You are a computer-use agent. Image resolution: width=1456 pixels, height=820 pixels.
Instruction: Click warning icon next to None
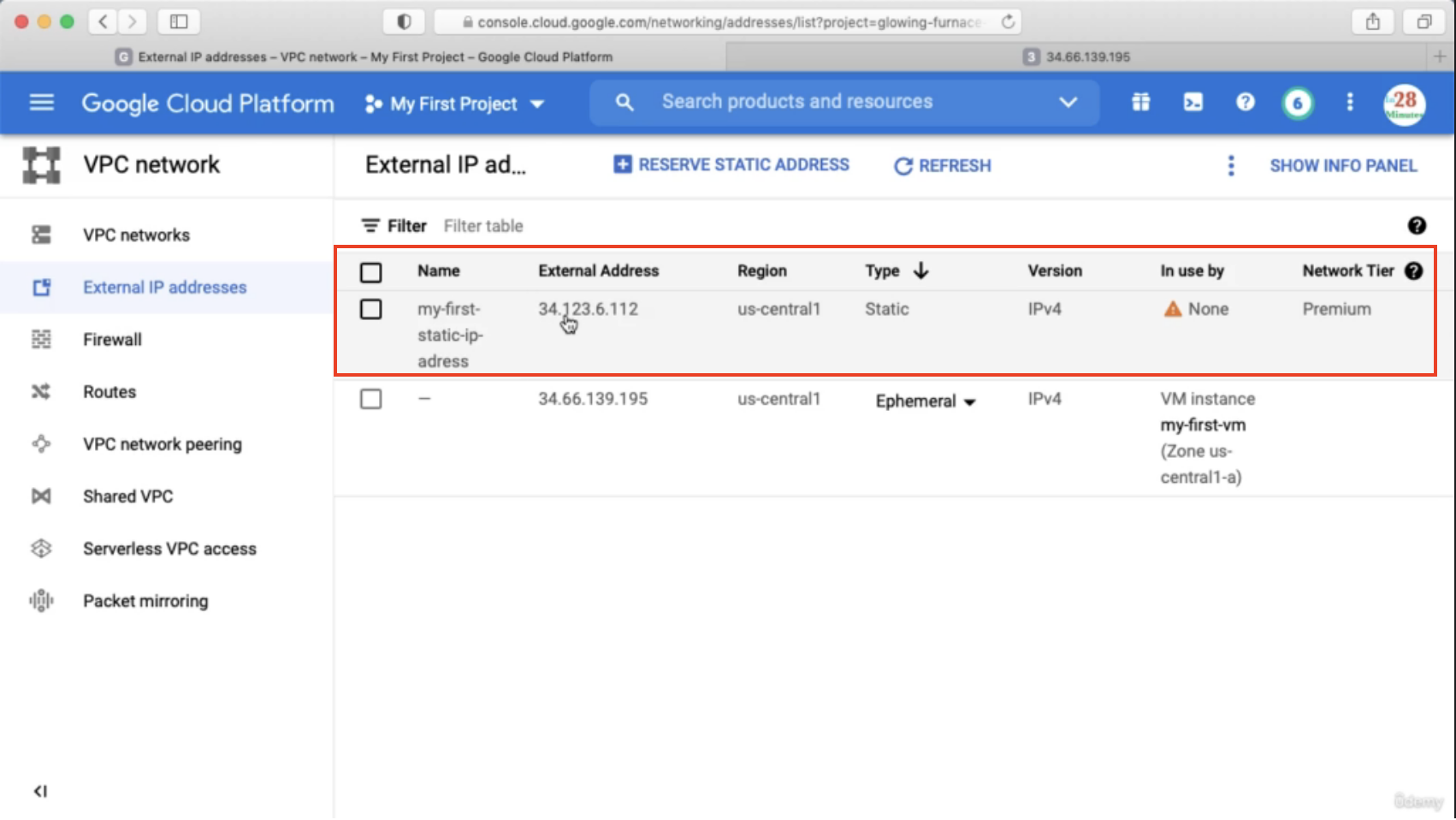point(1172,309)
